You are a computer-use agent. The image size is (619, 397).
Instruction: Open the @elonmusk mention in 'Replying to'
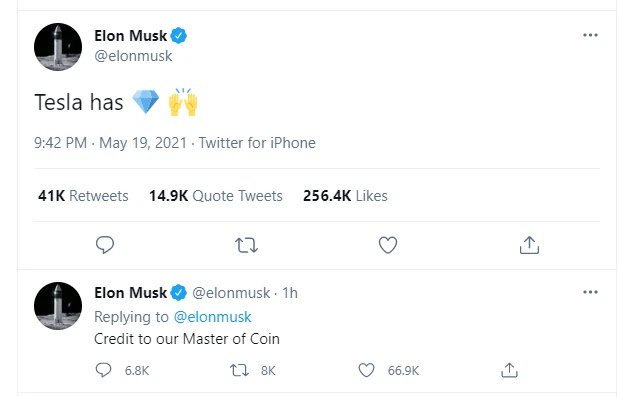[x=212, y=317]
